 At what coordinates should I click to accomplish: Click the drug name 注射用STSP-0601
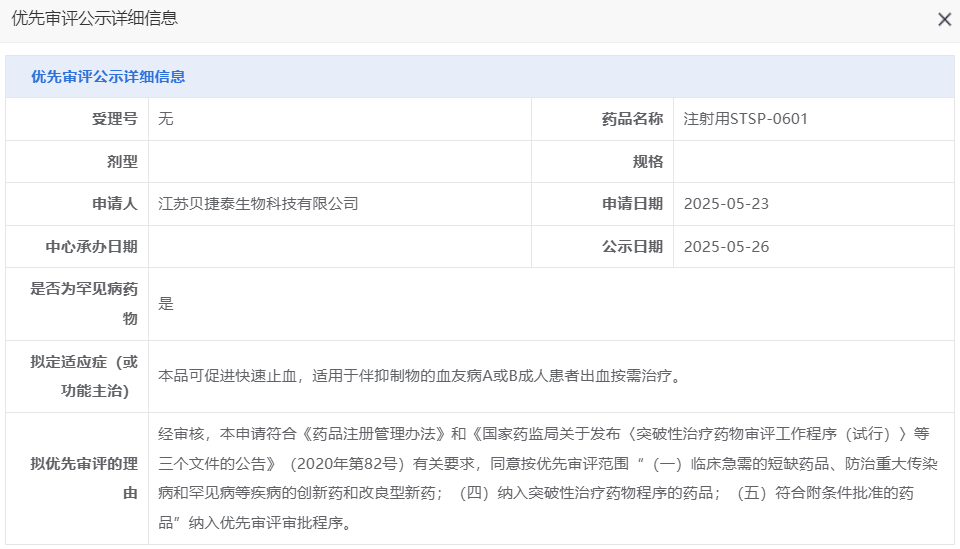click(745, 119)
